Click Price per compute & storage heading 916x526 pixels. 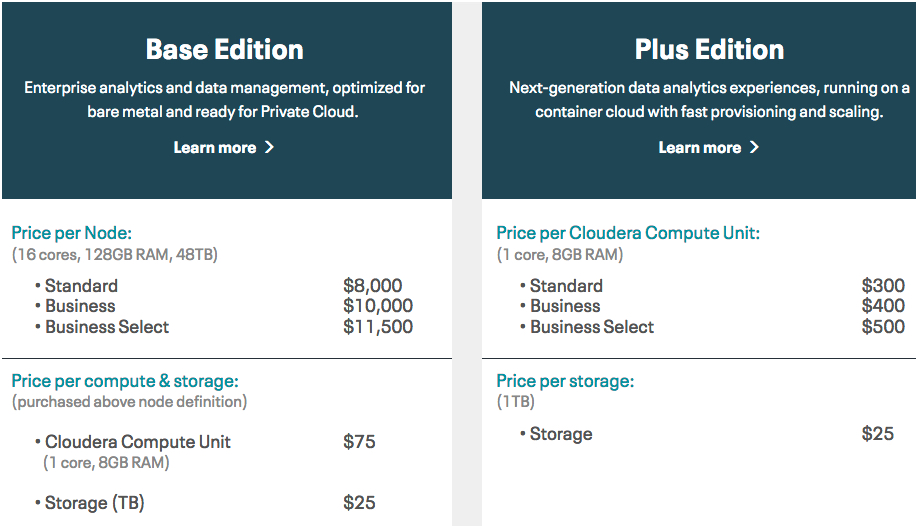[125, 381]
